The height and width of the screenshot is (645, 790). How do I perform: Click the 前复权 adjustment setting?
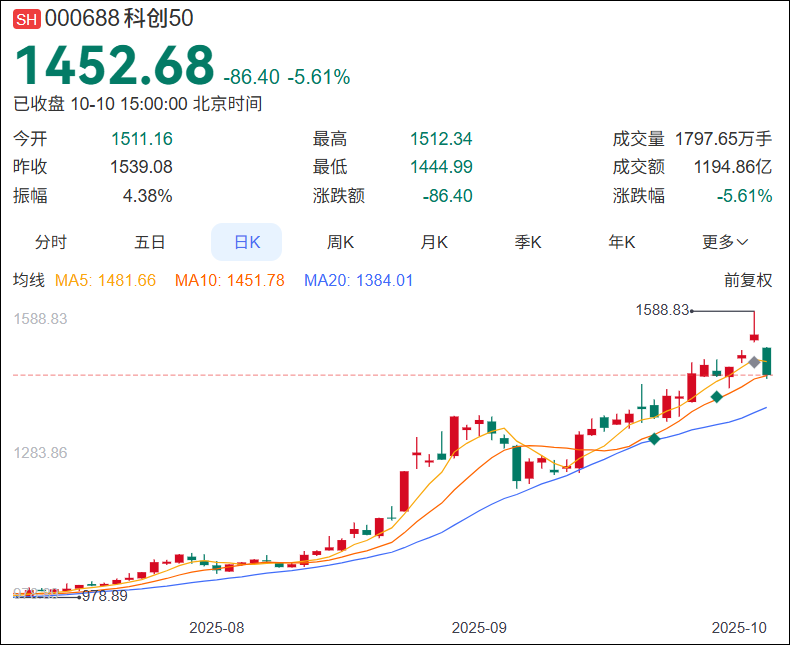click(x=748, y=280)
